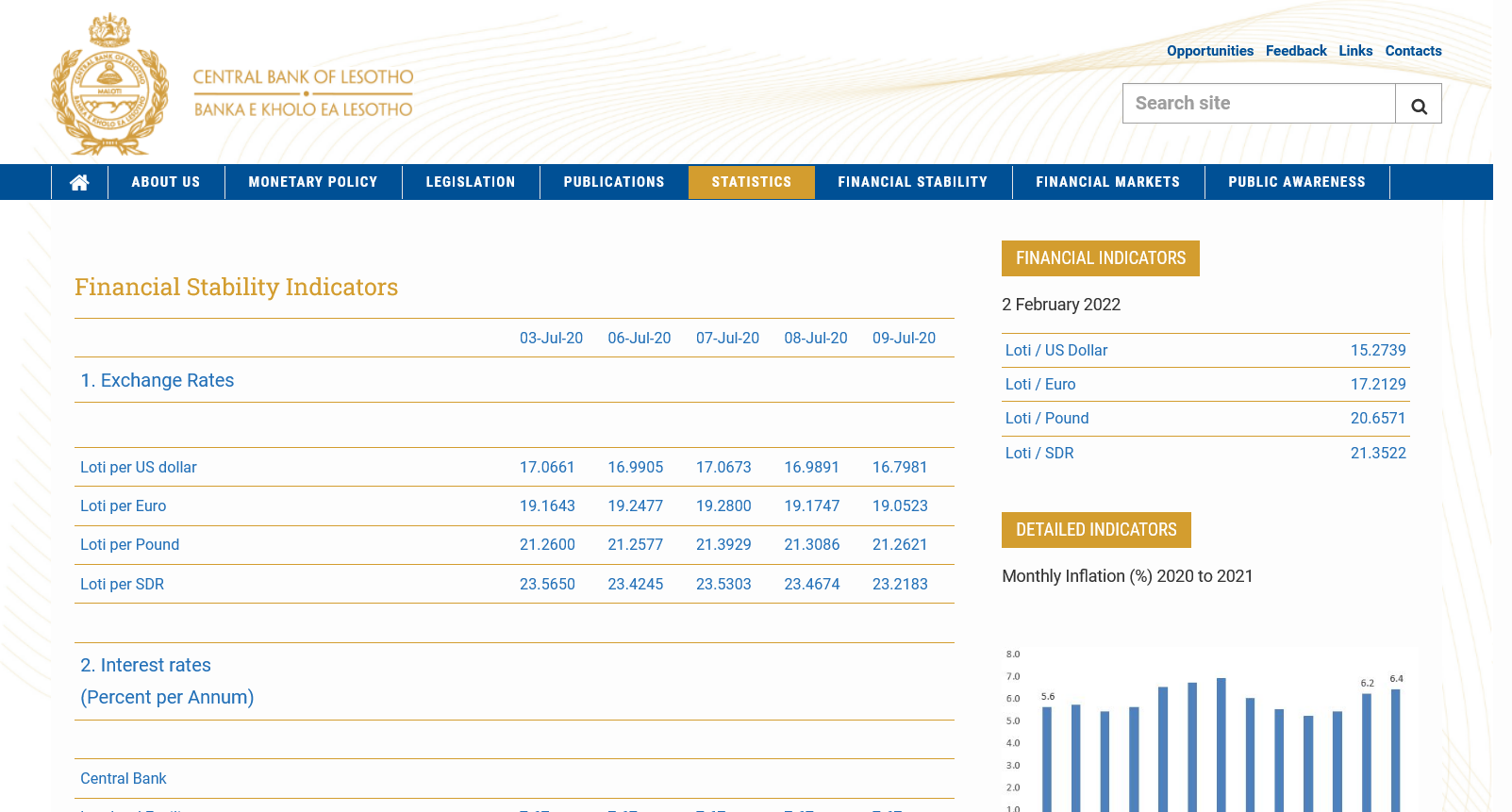Click the Monthly Inflation bar chart
The image size is (1512, 812).
[1207, 731]
